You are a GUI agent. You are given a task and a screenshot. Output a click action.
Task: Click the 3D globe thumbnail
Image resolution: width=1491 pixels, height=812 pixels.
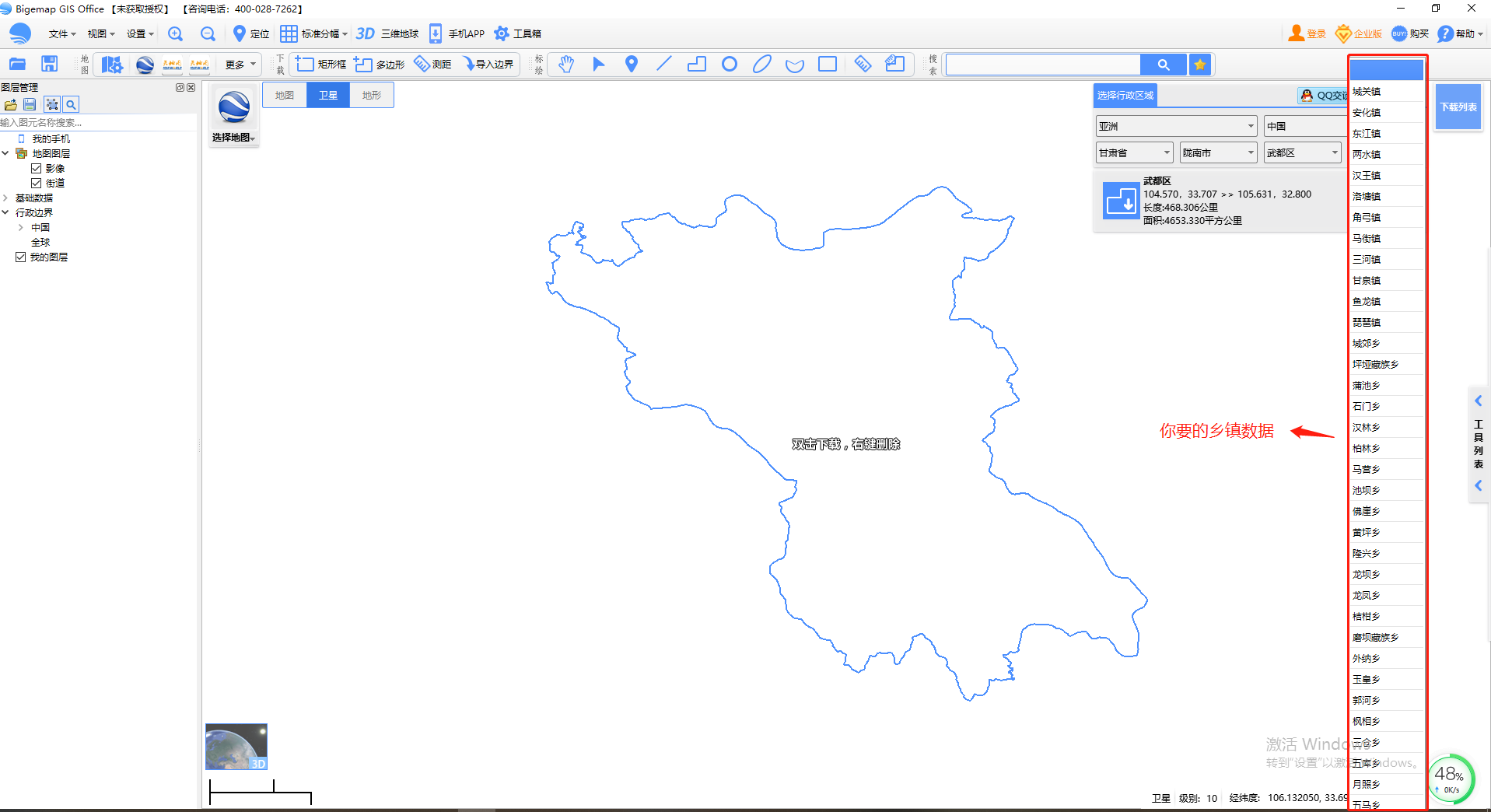point(236,747)
